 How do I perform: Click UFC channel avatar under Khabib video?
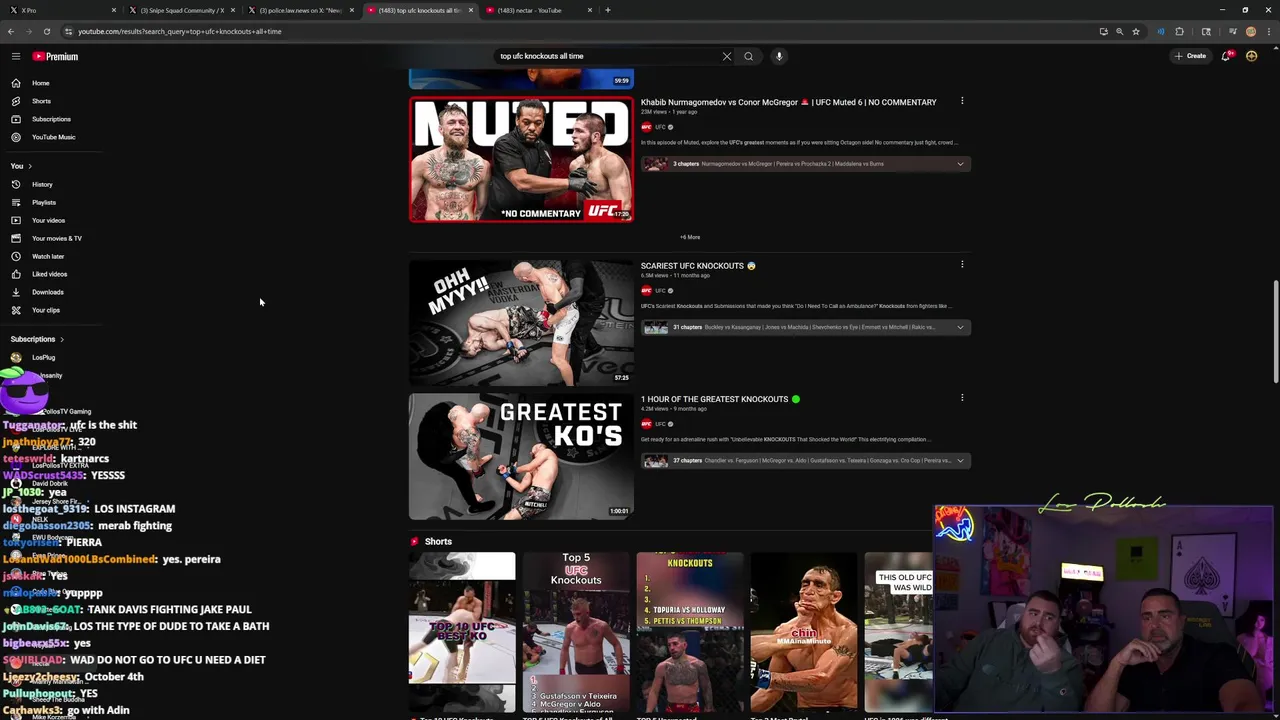coord(646,127)
